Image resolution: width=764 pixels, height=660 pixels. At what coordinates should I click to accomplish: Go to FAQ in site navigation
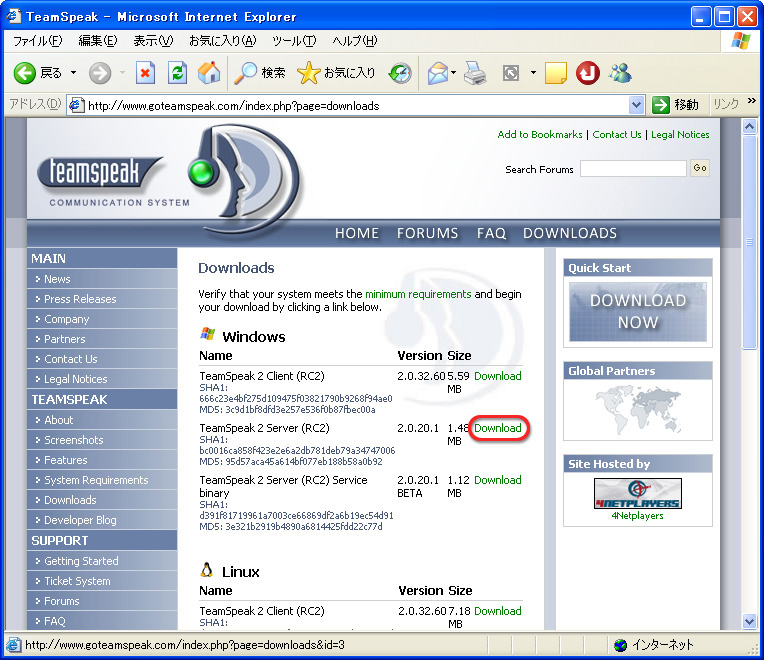pos(491,233)
